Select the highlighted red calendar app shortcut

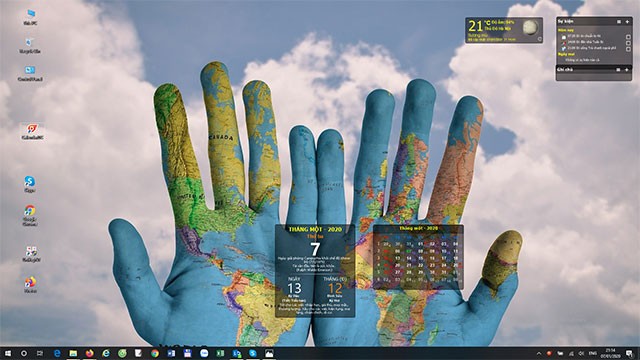pyautogui.click(x=32, y=132)
